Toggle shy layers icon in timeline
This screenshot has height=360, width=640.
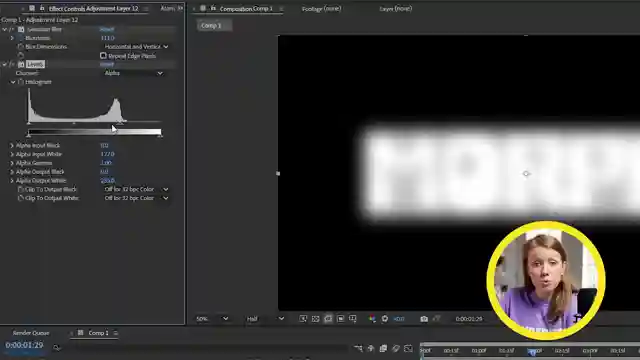371,348
